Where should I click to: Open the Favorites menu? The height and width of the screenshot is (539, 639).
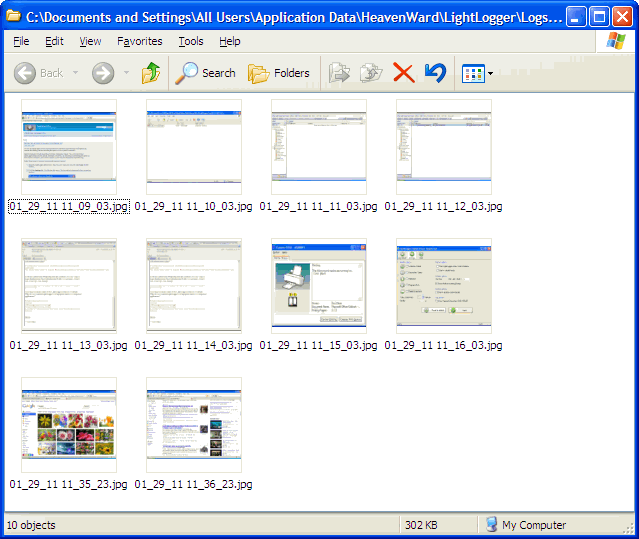coord(139,41)
